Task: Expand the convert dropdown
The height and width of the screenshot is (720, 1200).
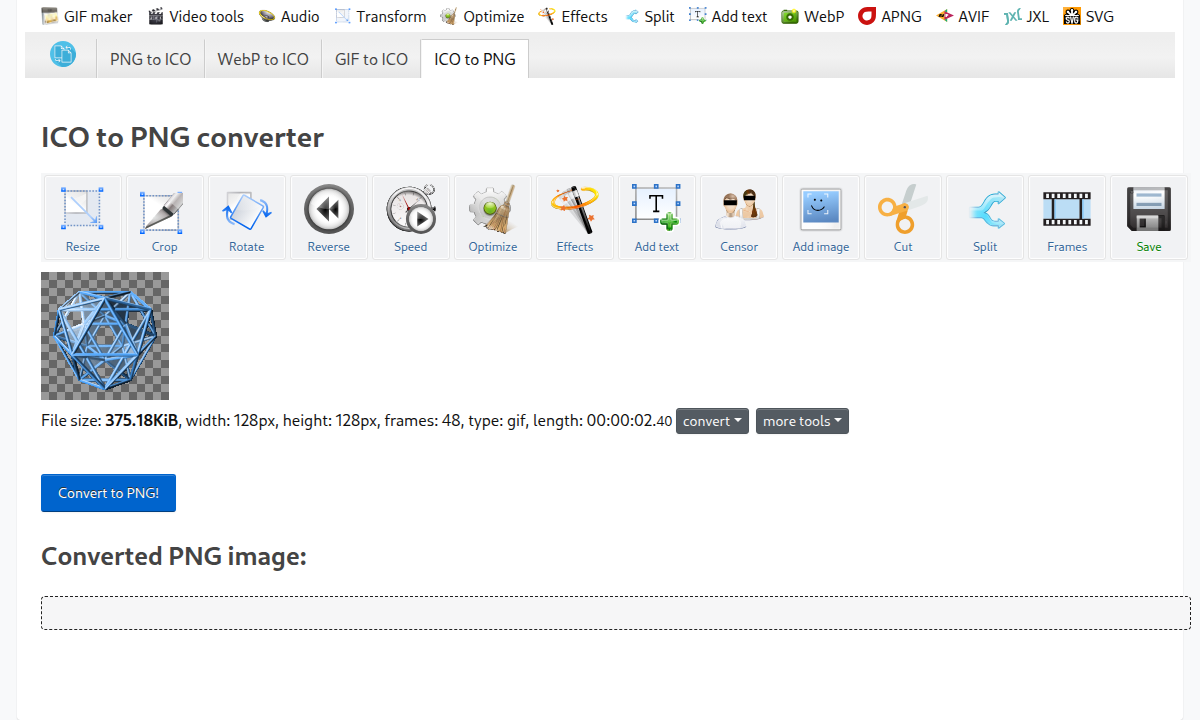Action: coord(712,421)
